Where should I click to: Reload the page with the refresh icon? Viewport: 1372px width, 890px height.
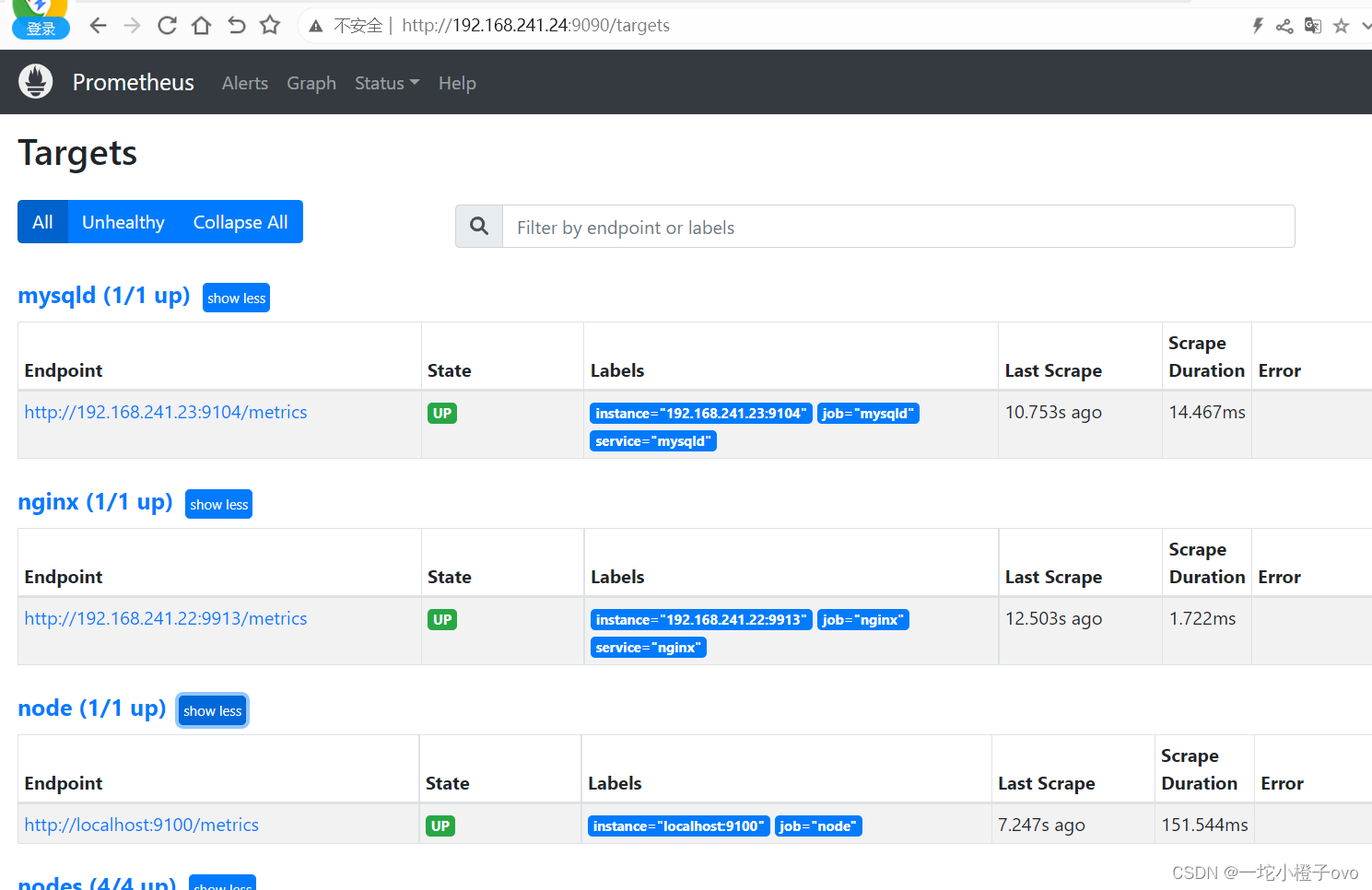click(x=167, y=25)
